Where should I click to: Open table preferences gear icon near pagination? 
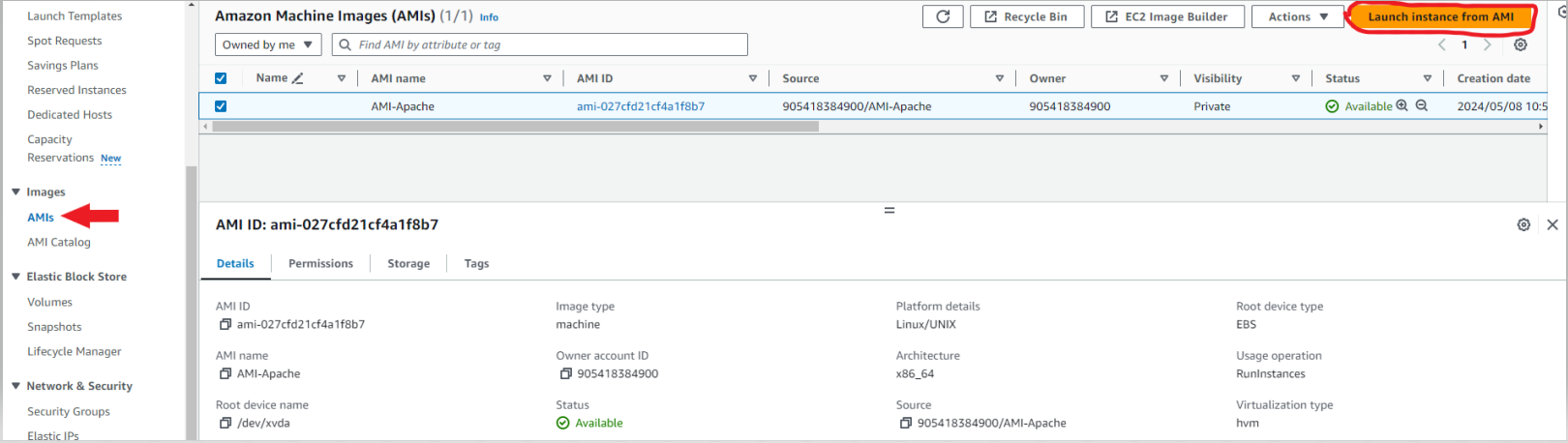1521,44
